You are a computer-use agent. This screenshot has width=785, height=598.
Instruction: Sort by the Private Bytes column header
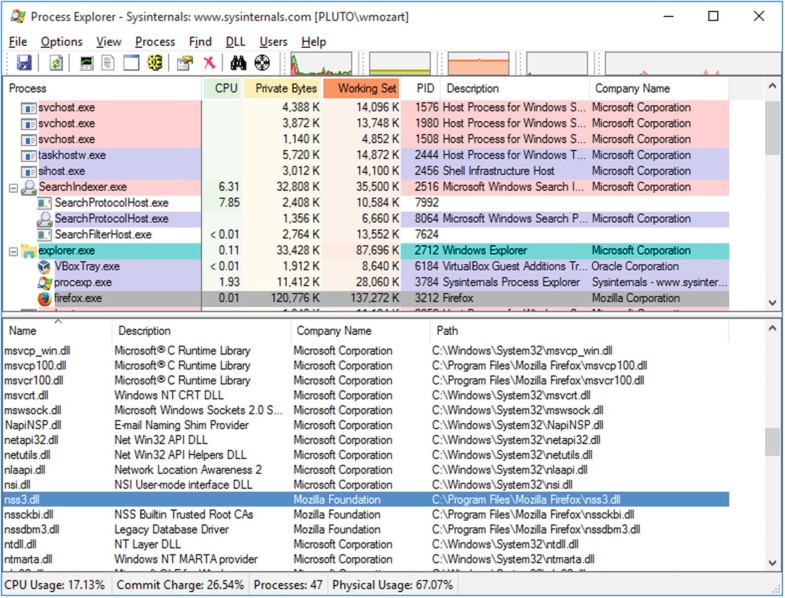click(283, 89)
